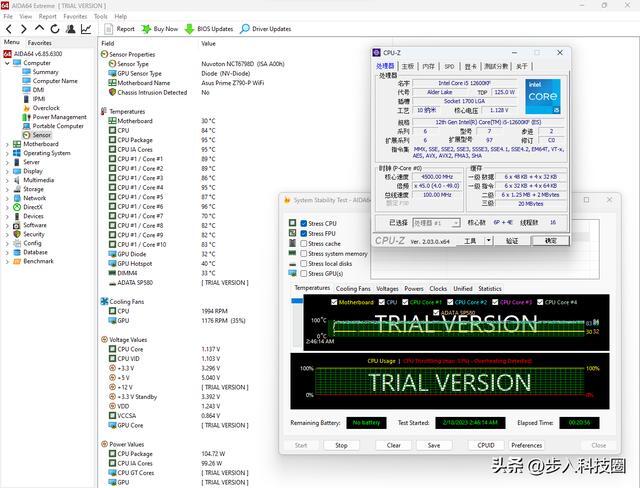Screen dimensions: 640x488
Task: Open the Report menu
Action: [47, 16]
